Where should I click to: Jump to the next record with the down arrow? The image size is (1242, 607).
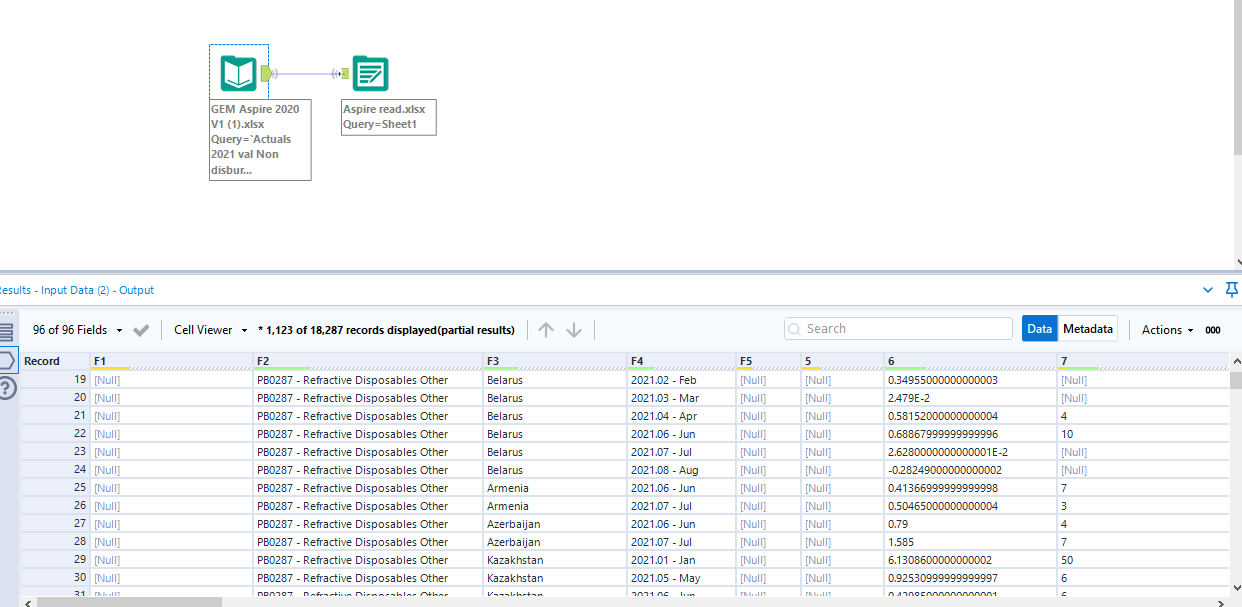[x=574, y=330]
